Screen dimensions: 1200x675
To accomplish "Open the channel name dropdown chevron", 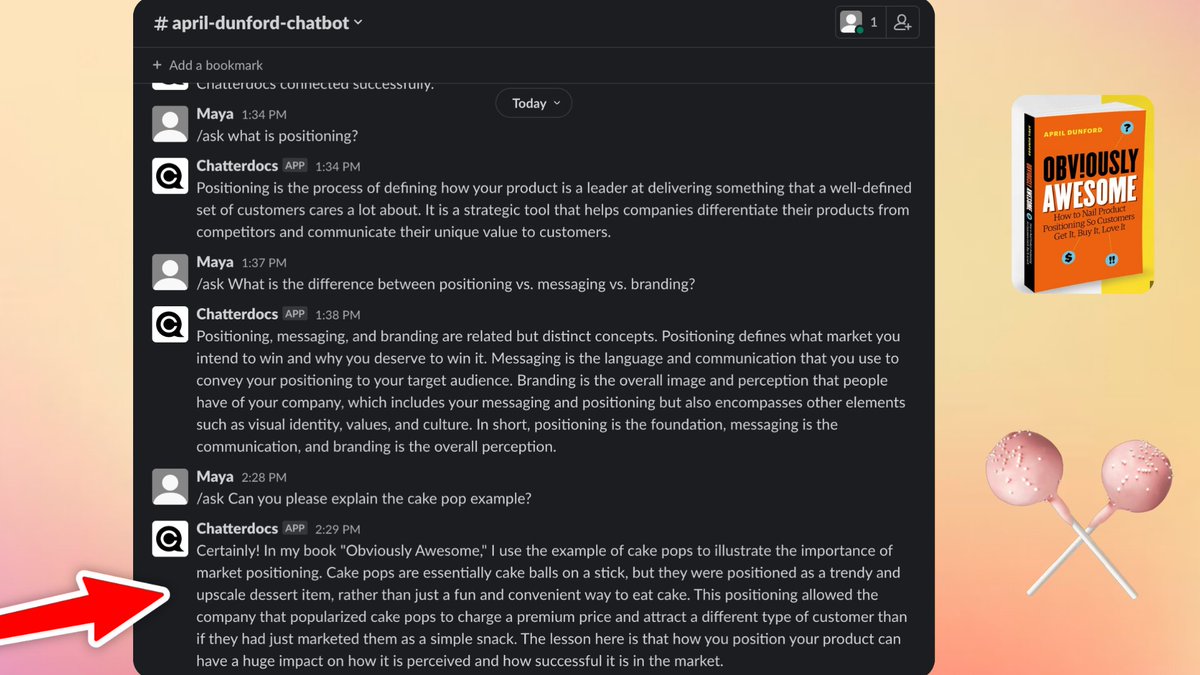I will coord(358,21).
